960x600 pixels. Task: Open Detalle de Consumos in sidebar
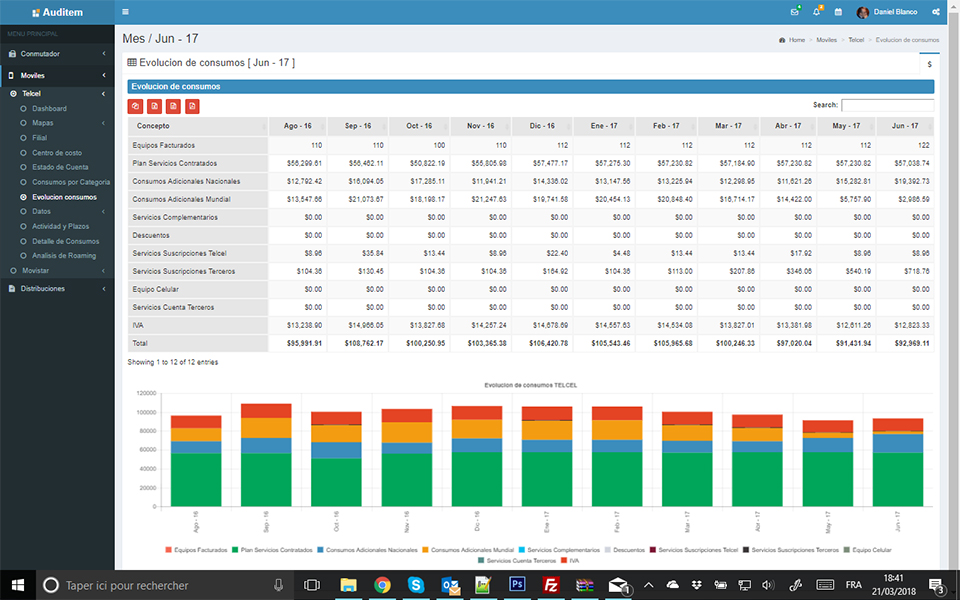(x=66, y=241)
